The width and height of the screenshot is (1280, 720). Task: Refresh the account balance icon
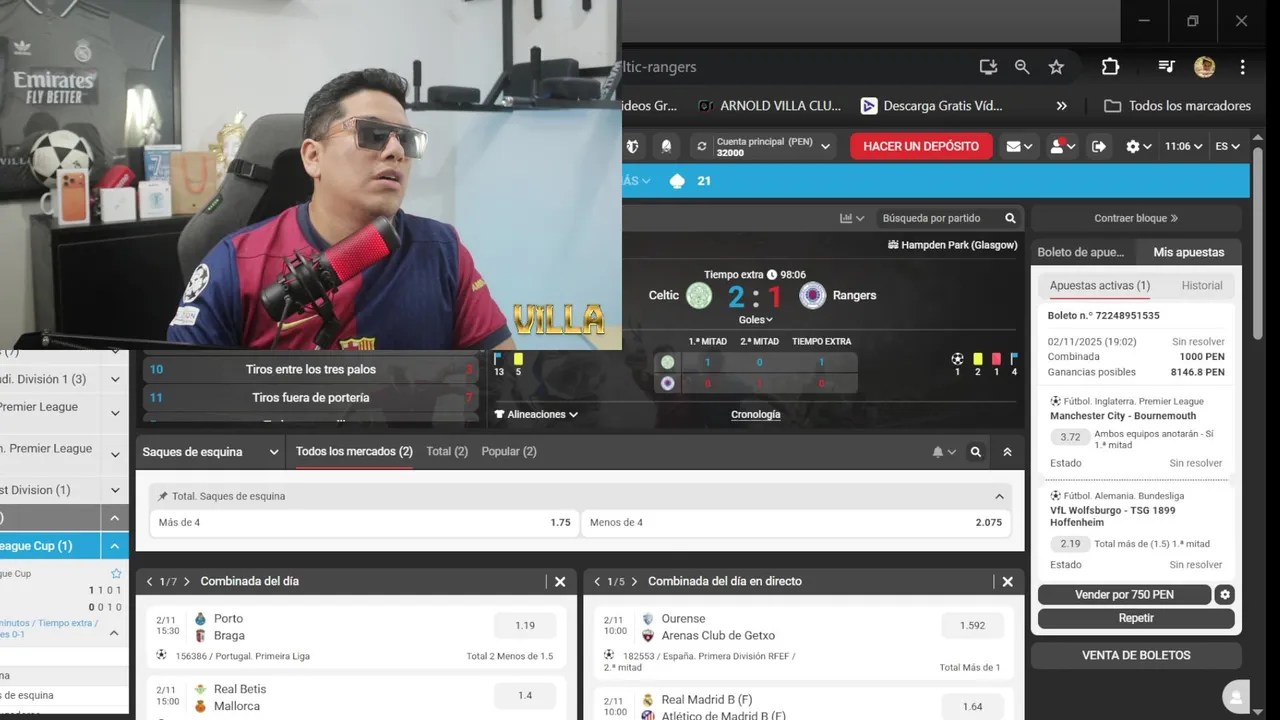702,146
